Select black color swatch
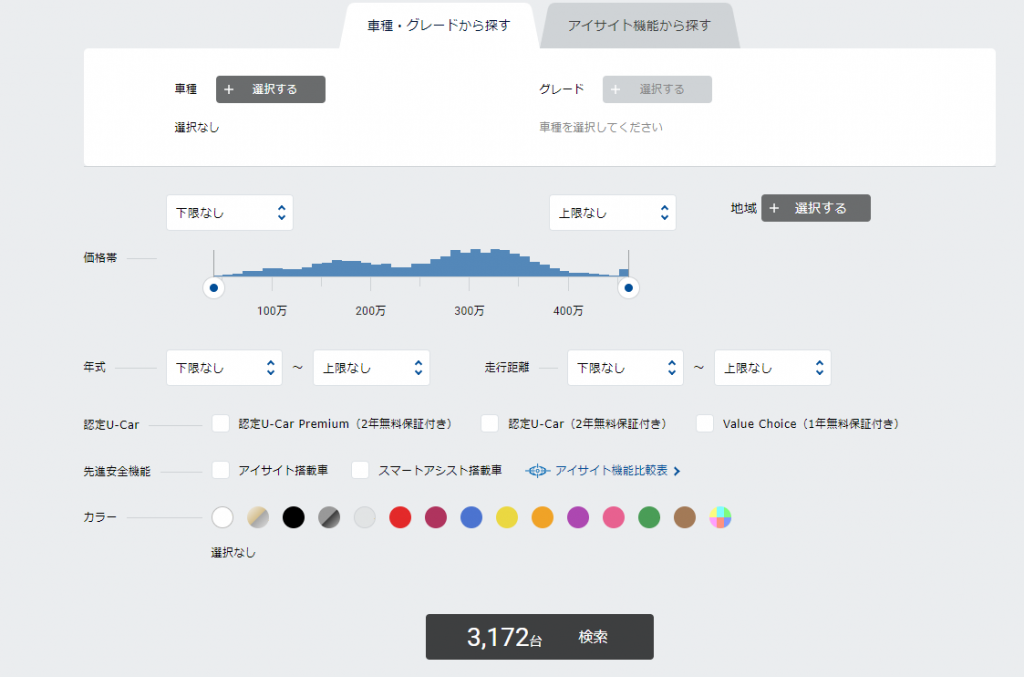Screen dimensions: 1024x677 point(293,518)
